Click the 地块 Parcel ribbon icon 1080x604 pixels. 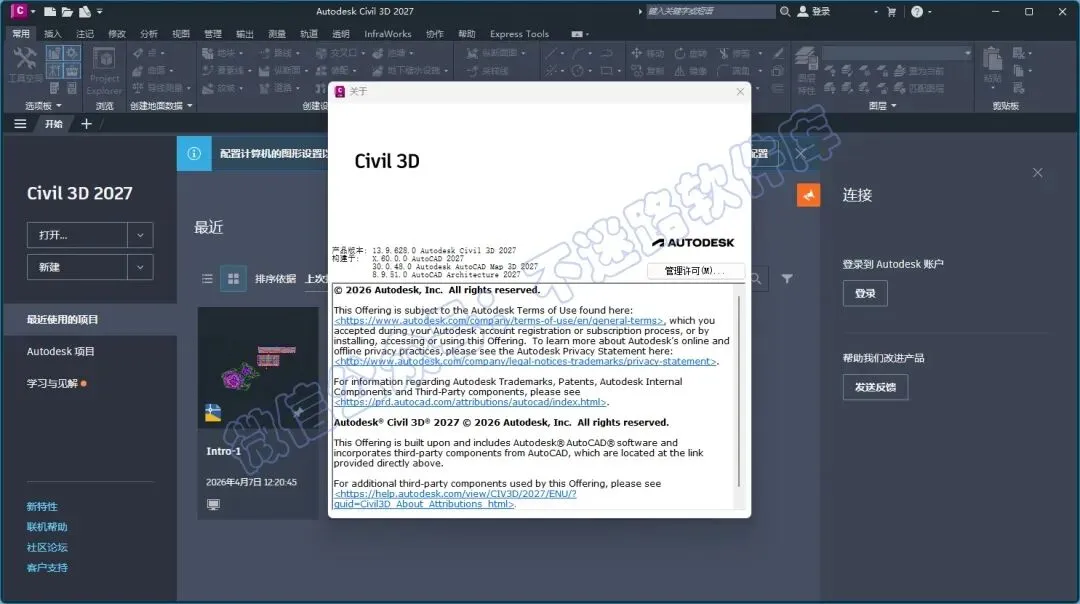click(208, 53)
